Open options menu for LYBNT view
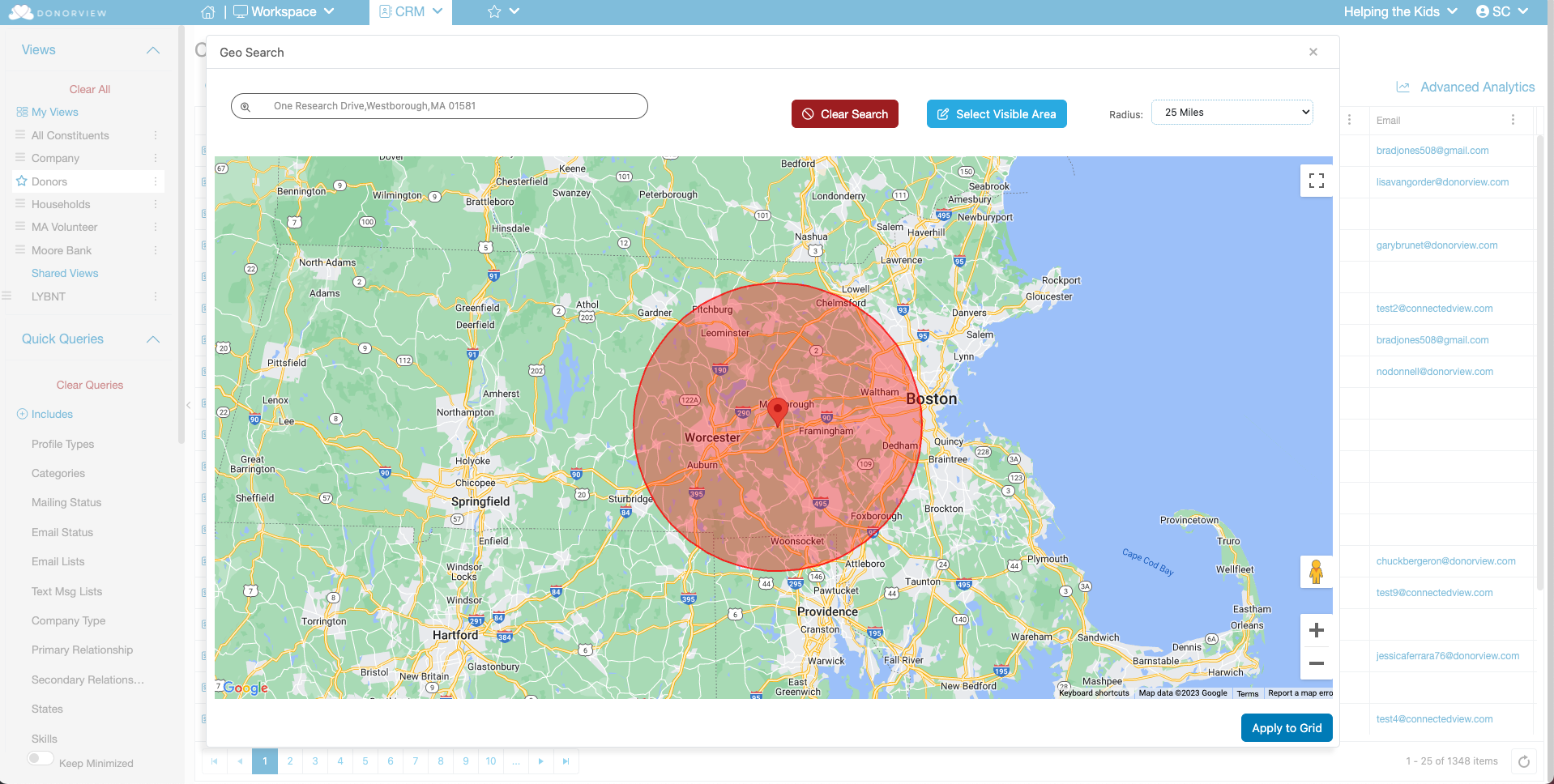Image resolution: width=1554 pixels, height=784 pixels. coord(156,296)
